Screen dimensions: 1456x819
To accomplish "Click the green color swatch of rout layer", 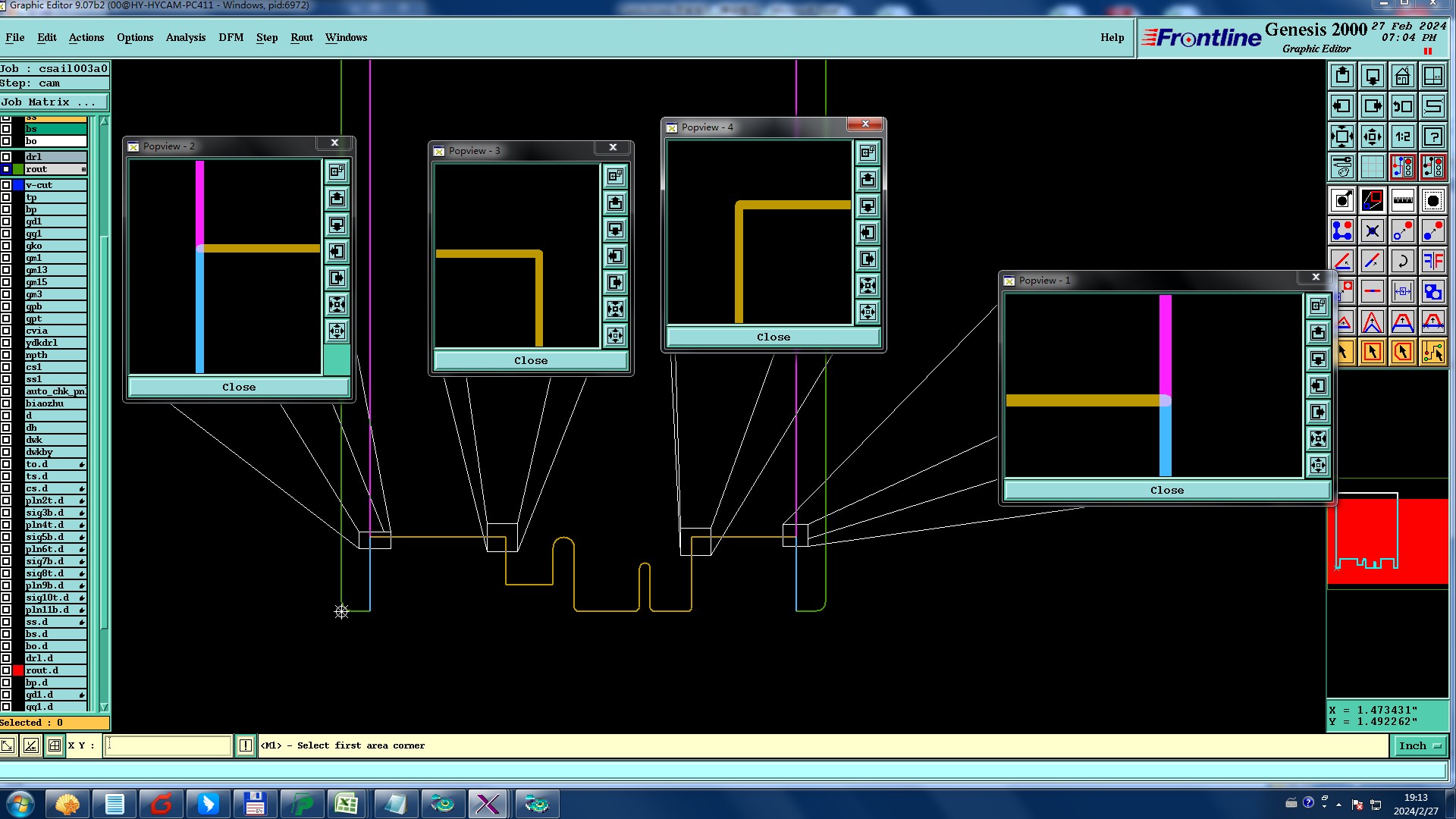I will (18, 169).
